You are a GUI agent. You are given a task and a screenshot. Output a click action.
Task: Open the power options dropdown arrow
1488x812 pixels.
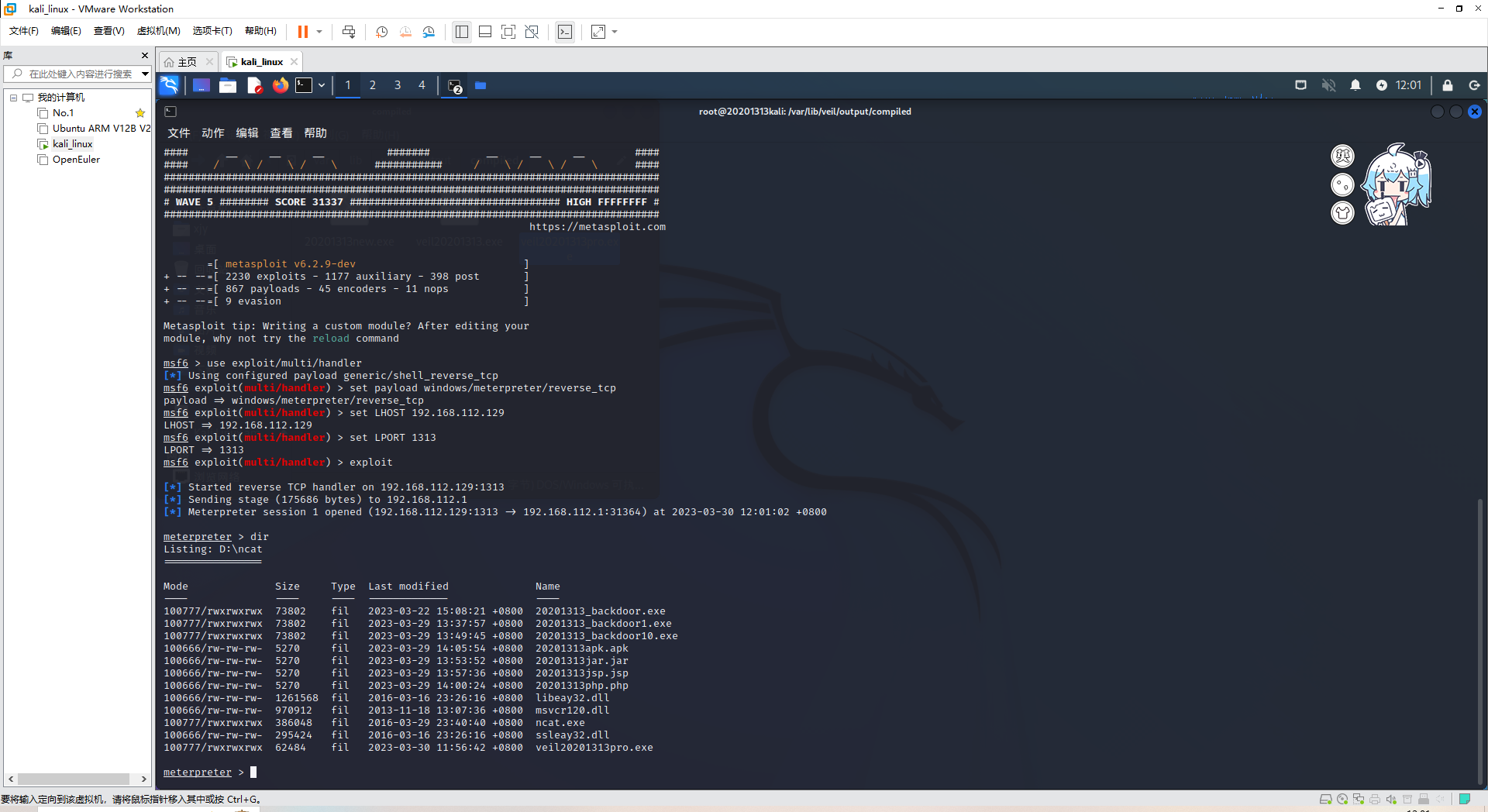click(x=319, y=32)
